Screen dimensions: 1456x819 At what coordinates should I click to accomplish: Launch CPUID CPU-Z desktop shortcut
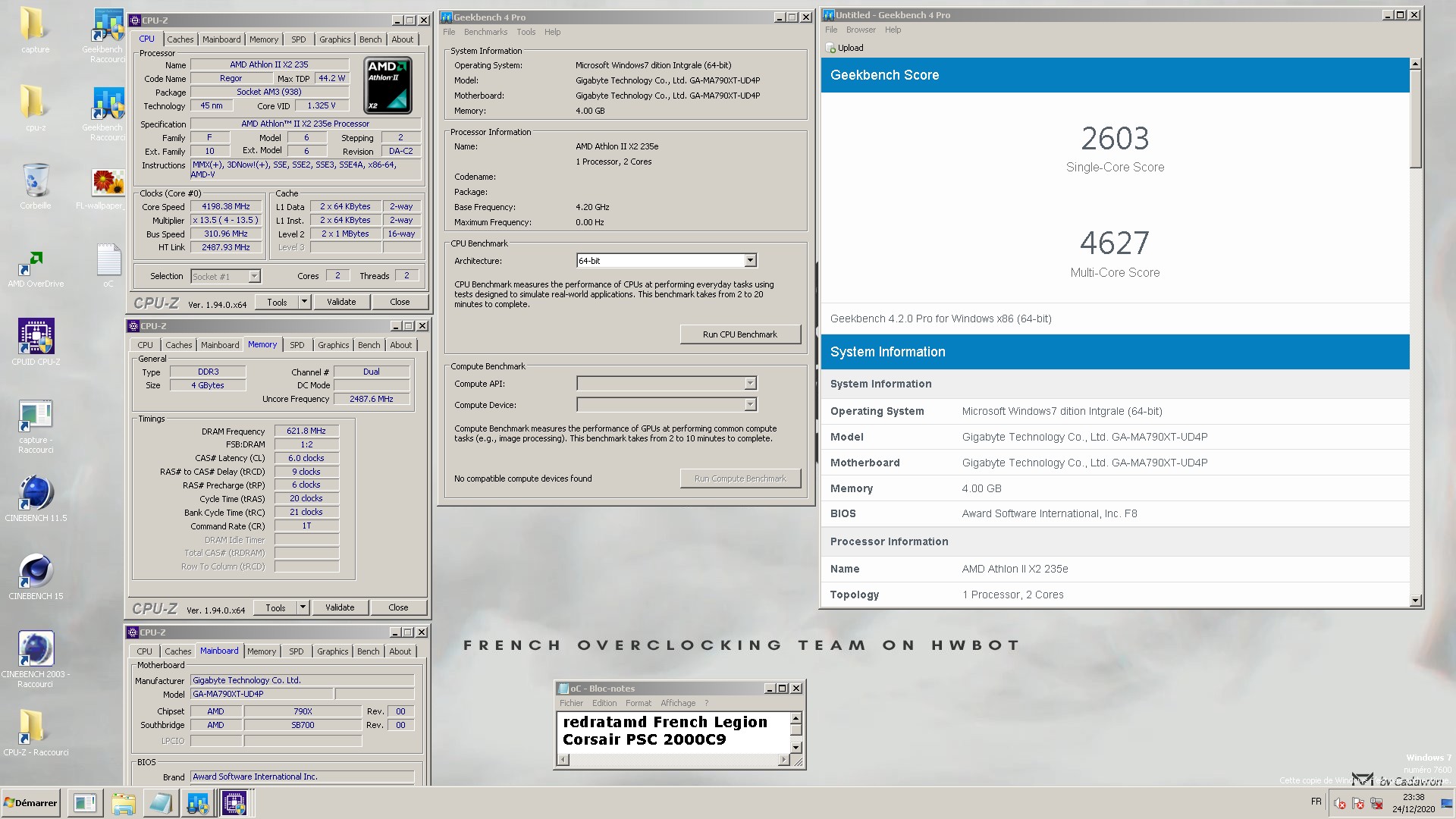(36, 342)
